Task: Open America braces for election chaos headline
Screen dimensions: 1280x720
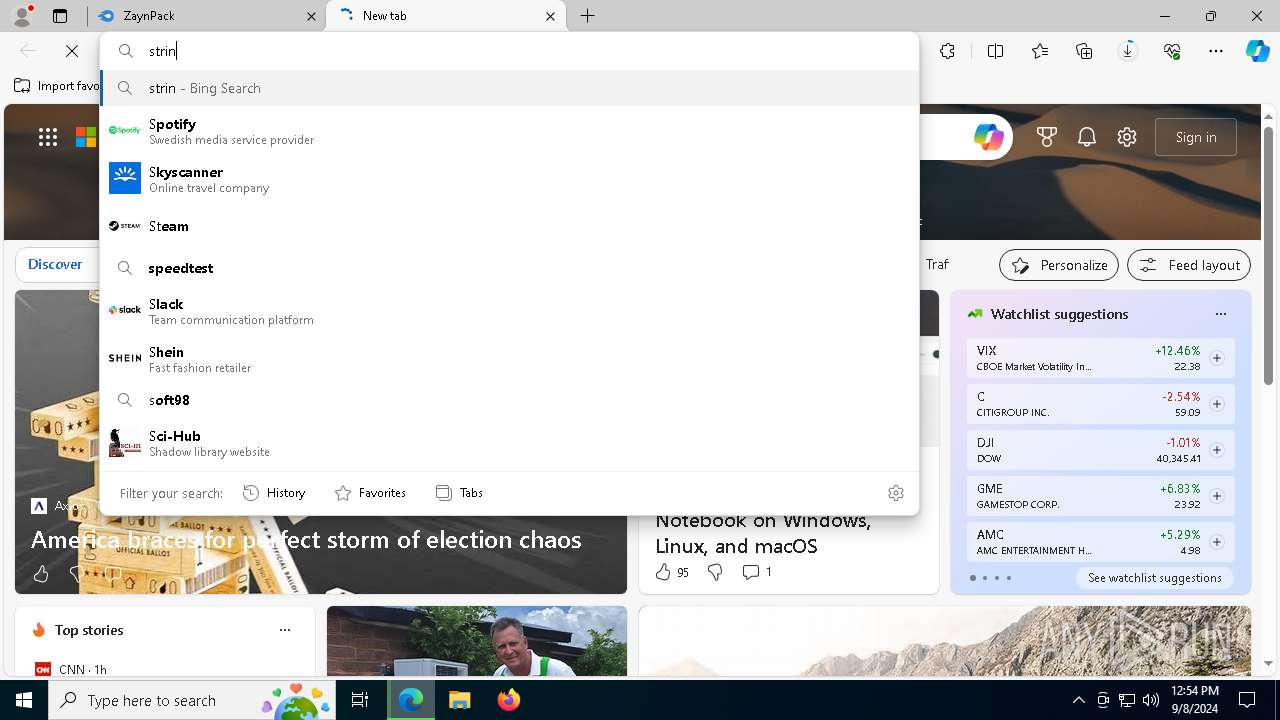Action: coord(306,540)
